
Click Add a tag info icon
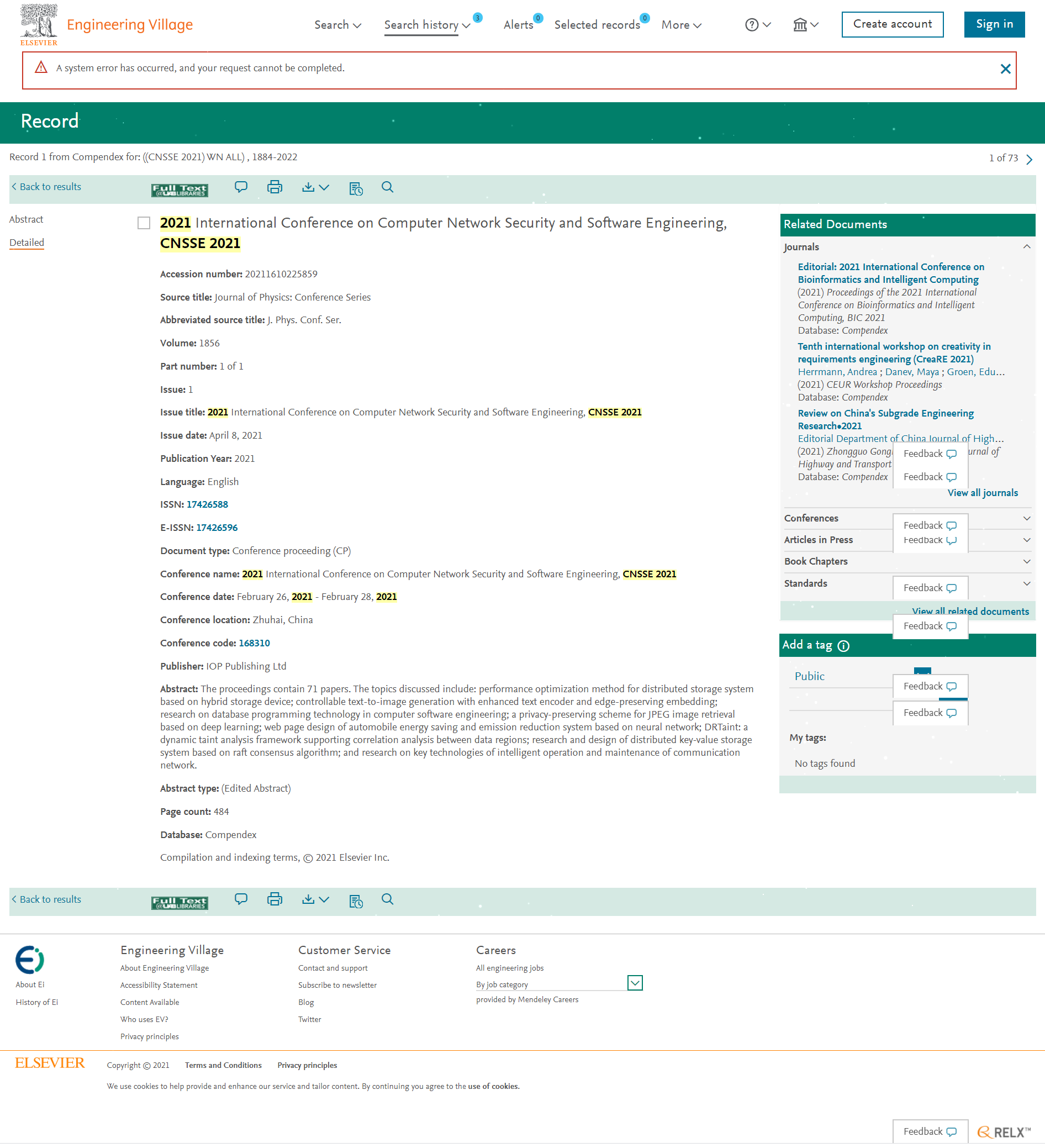click(x=843, y=646)
